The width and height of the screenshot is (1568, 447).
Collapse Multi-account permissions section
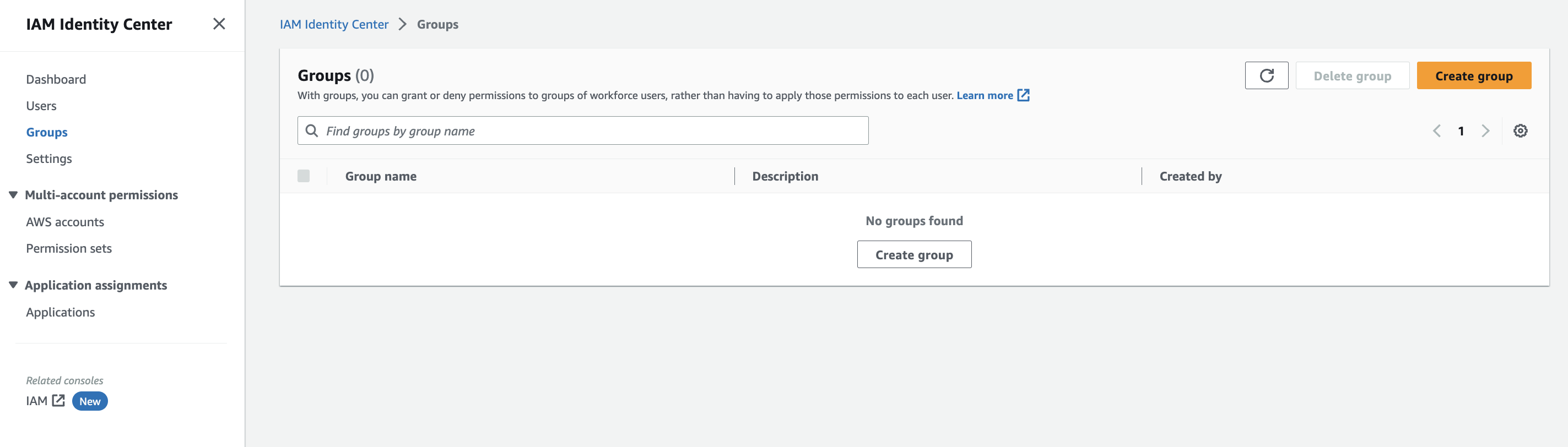point(13,195)
